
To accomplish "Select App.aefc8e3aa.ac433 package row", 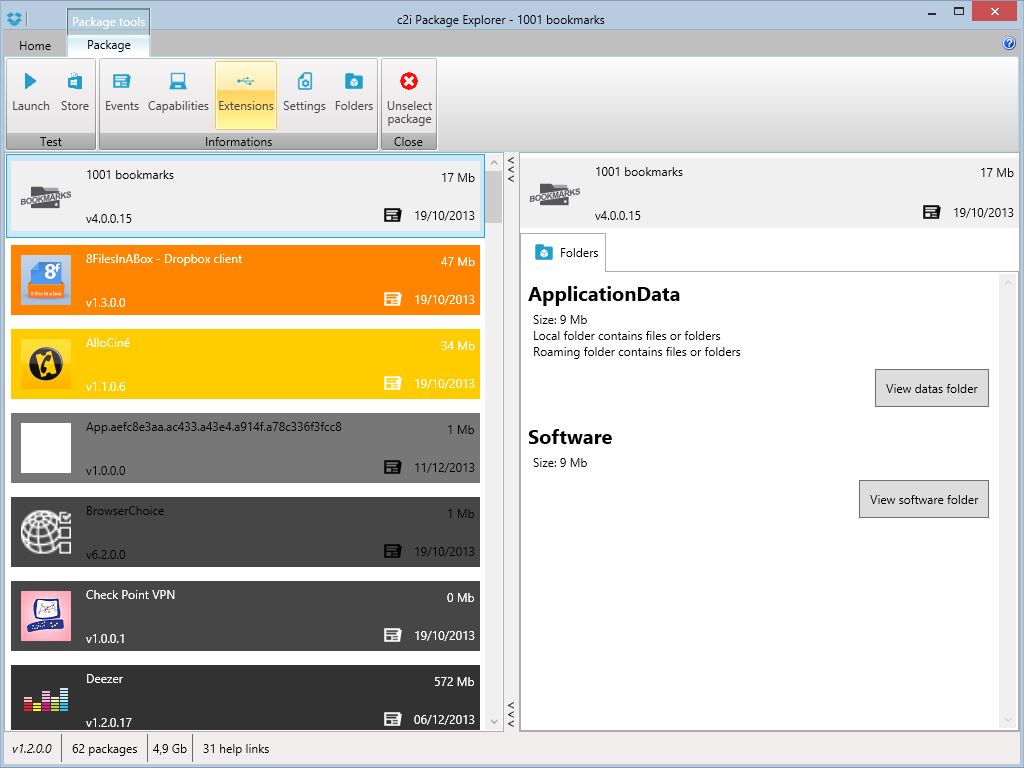I will pyautogui.click(x=246, y=448).
